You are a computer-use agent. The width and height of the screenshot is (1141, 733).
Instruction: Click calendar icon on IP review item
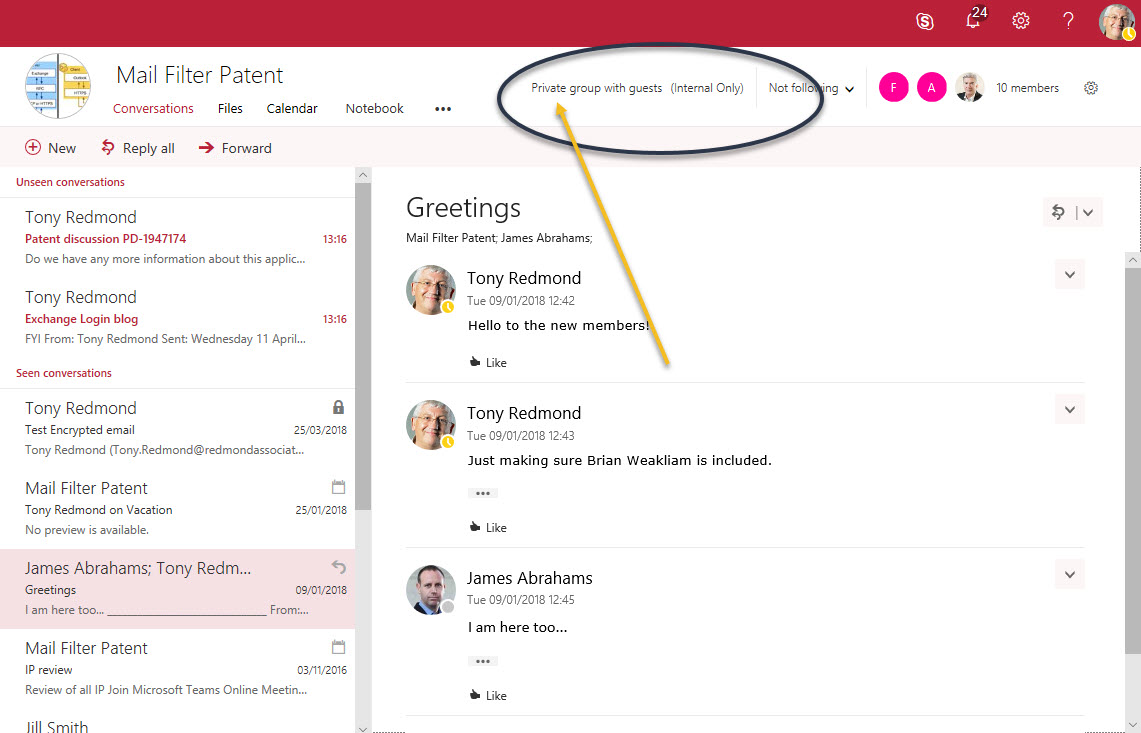[338, 646]
